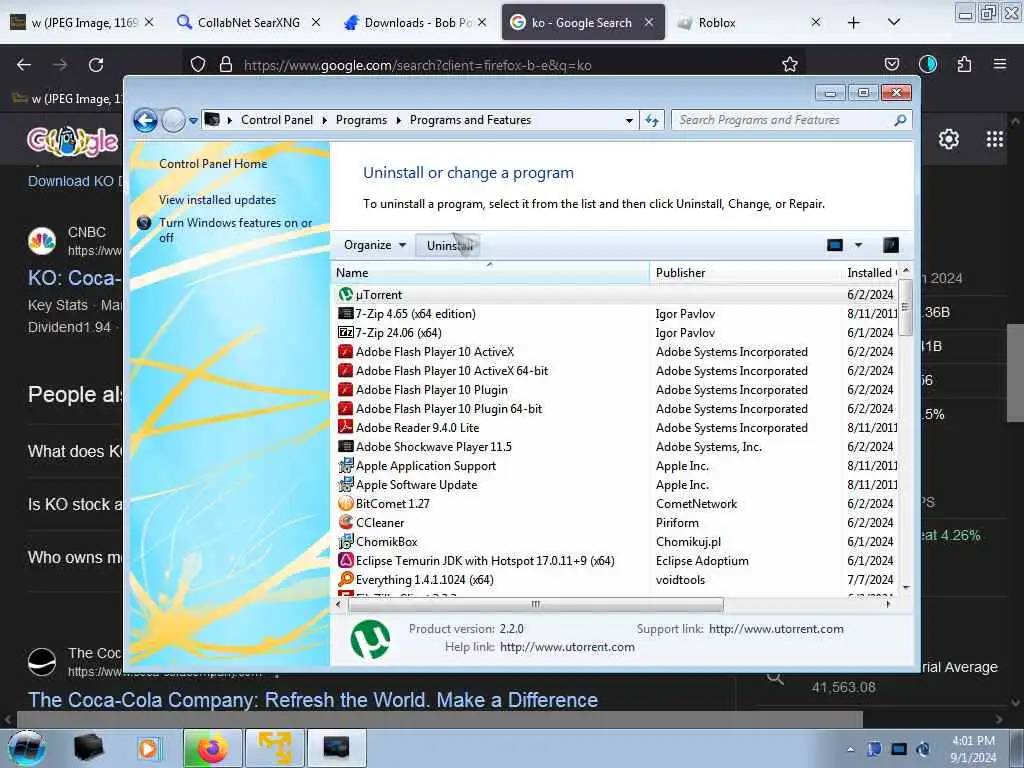Show hidden system tray icons
1024x768 pixels.
tap(850, 749)
